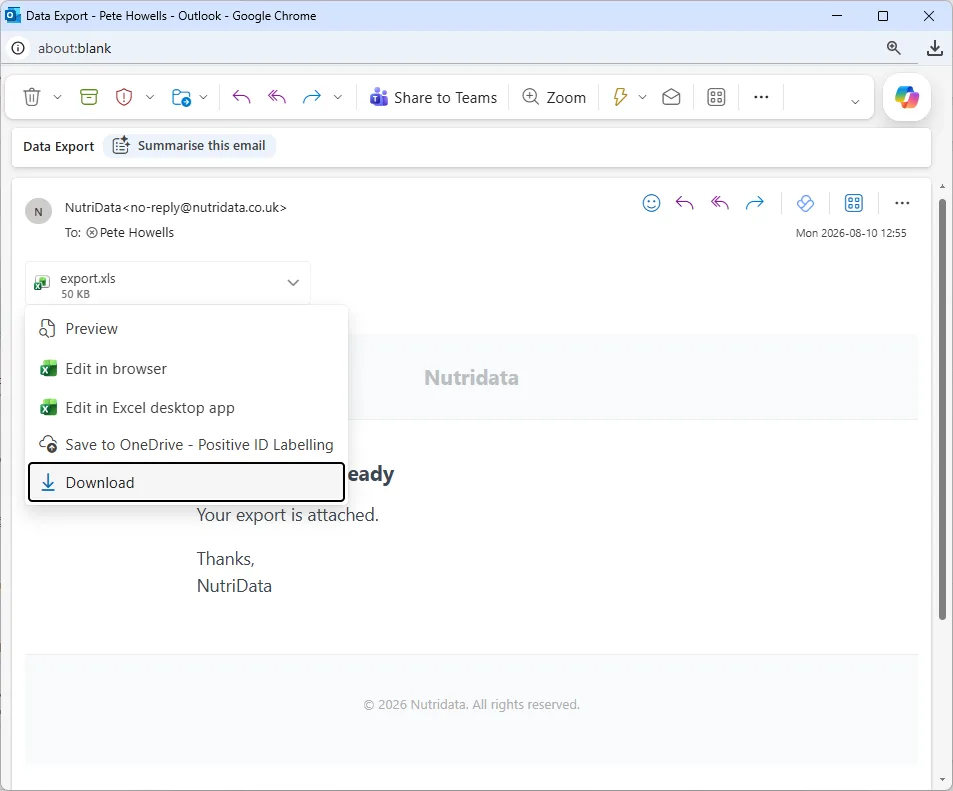The width and height of the screenshot is (953, 791).
Task: Click 'Your export is attached.' text
Action: click(287, 515)
